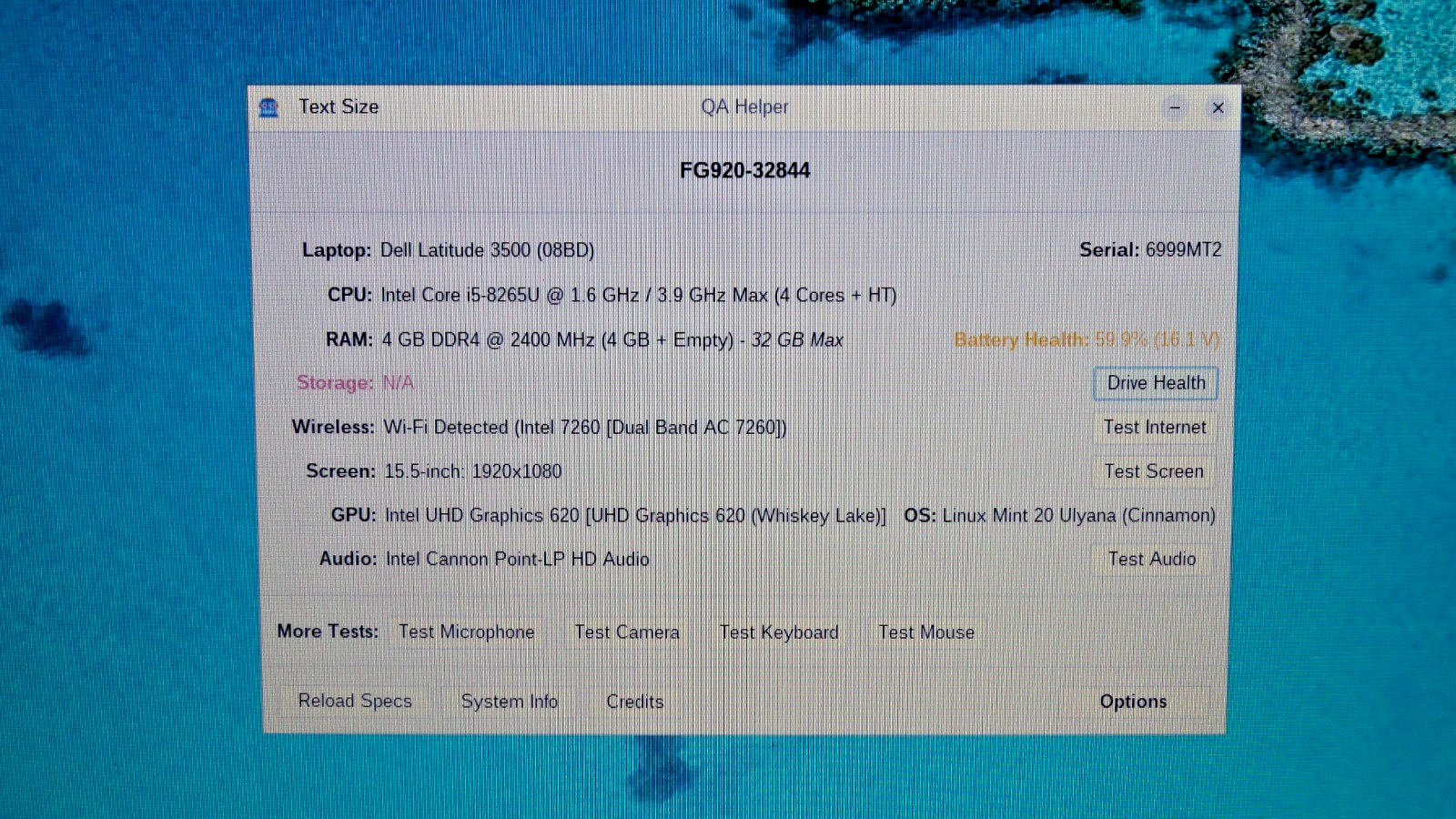Click the Storage N/A warning text
Screen dimensions: 1456x819
point(398,383)
